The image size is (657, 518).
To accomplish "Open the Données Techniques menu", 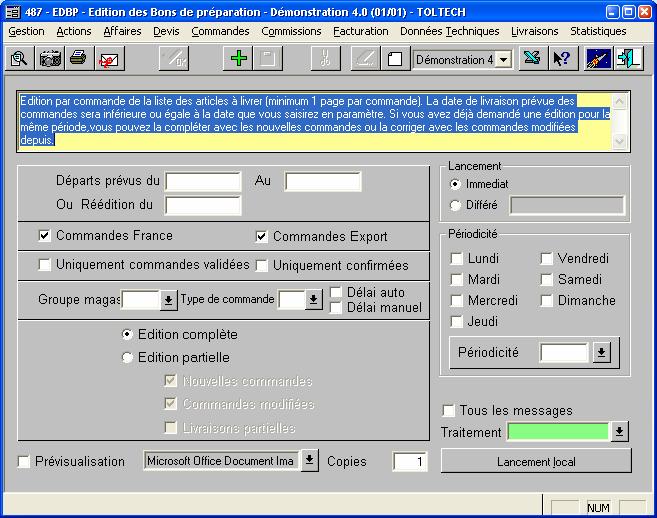I will 450,31.
